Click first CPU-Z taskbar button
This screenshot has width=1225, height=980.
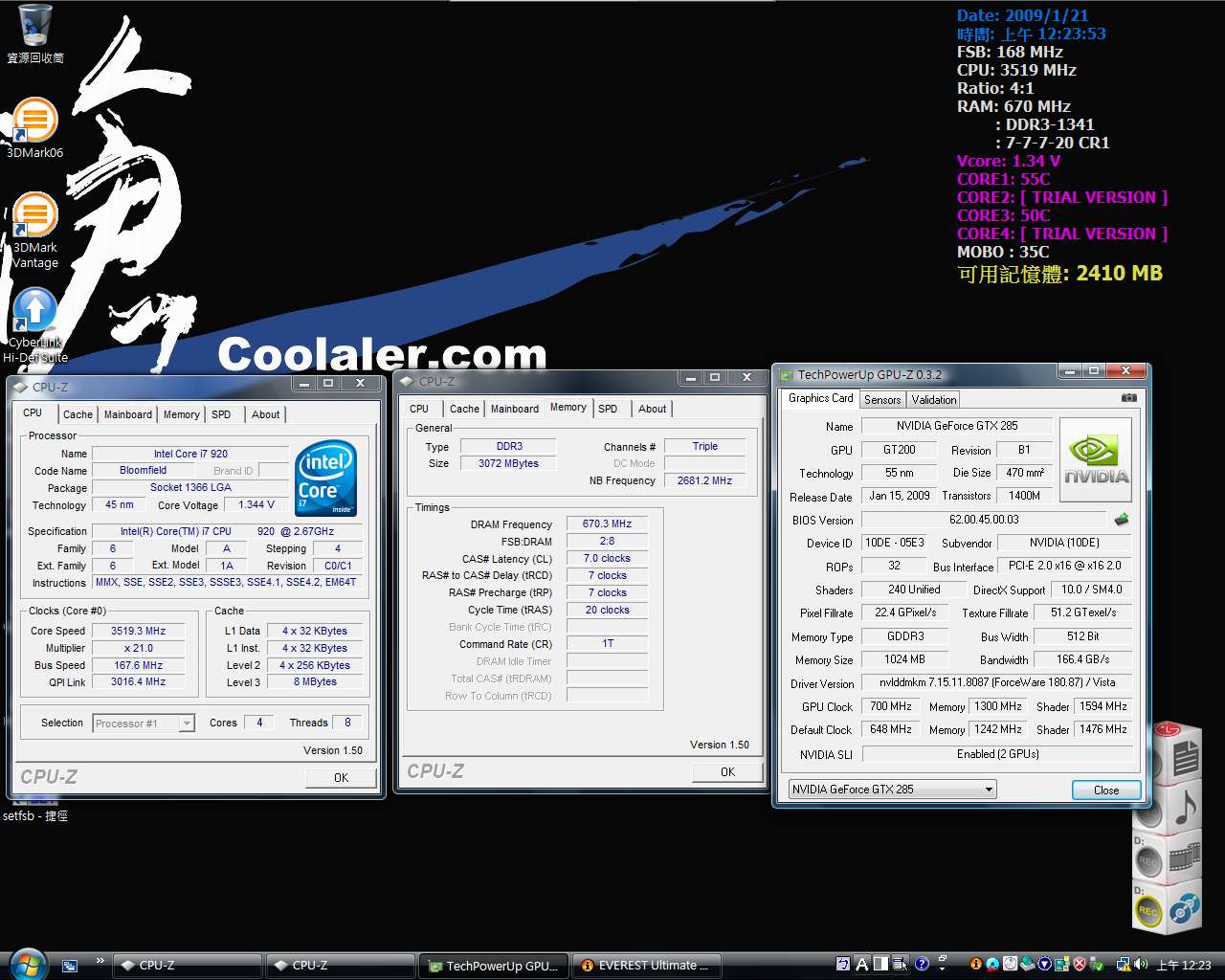188,966
